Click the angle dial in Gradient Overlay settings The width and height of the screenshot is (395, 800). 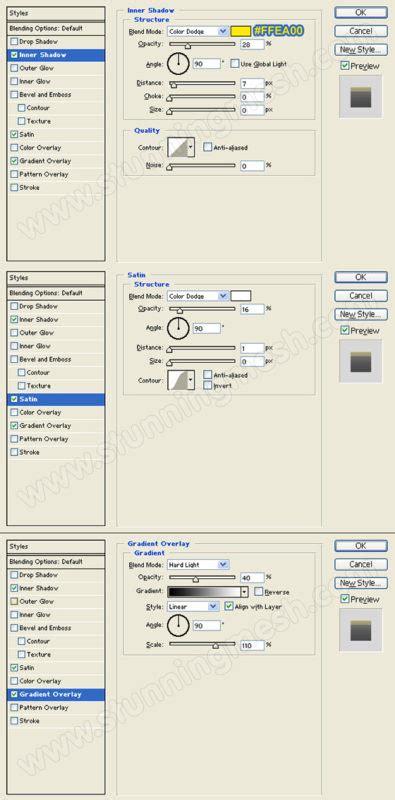pos(178,626)
